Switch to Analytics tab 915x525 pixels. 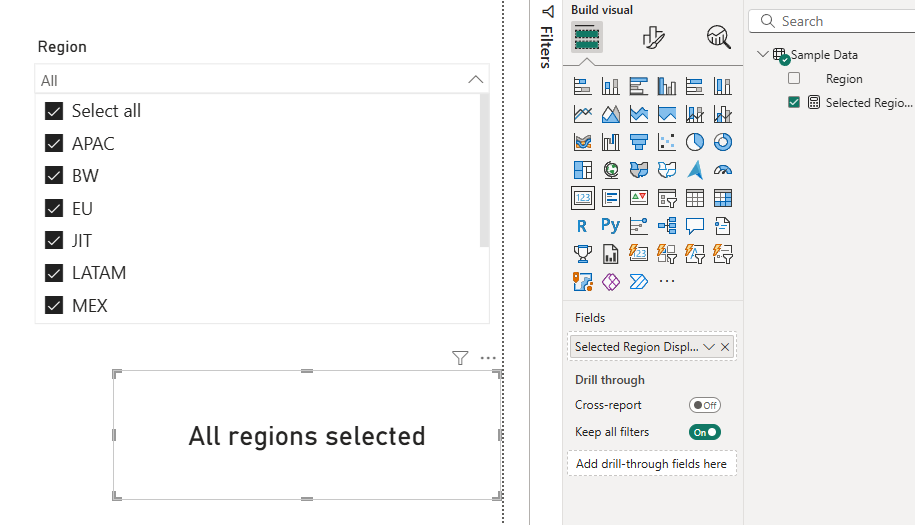click(x=718, y=37)
